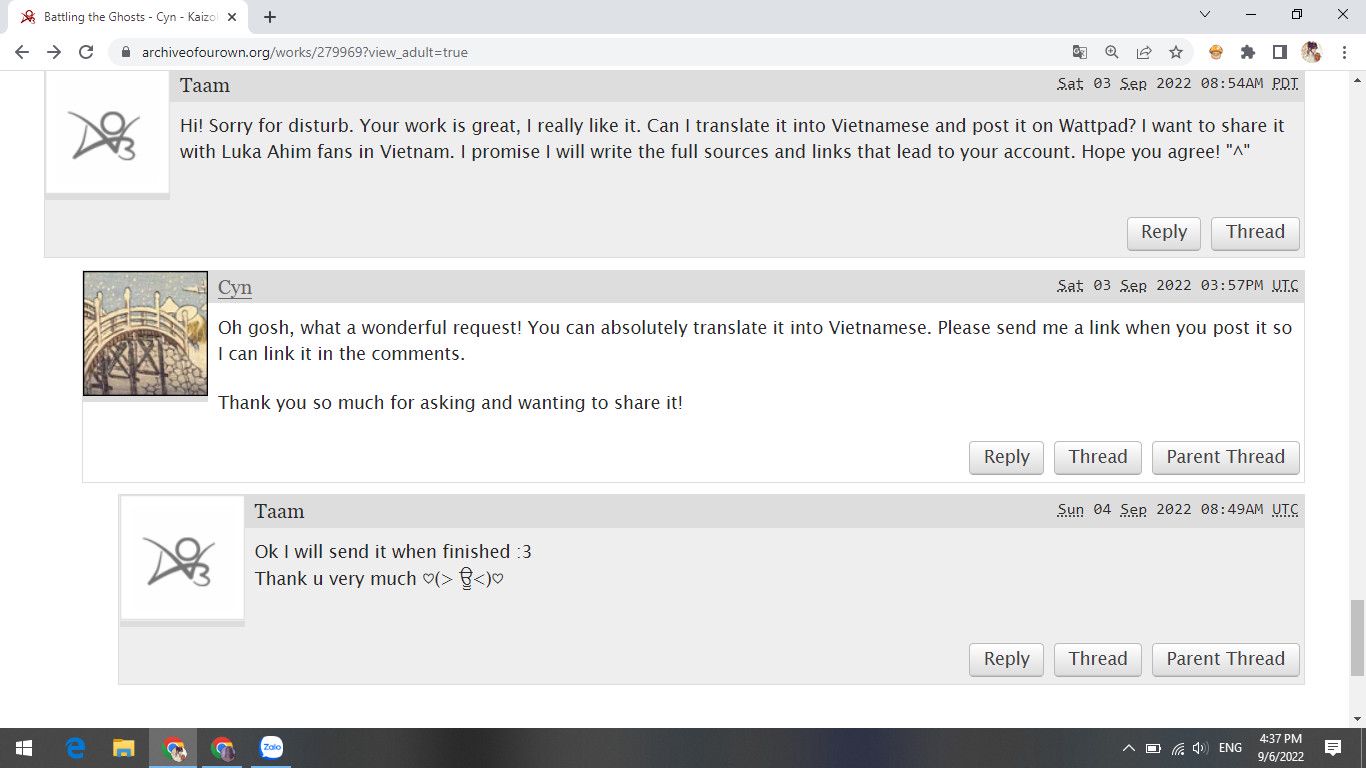Open Zalo from the taskbar
This screenshot has width=1366, height=768.
coord(271,747)
